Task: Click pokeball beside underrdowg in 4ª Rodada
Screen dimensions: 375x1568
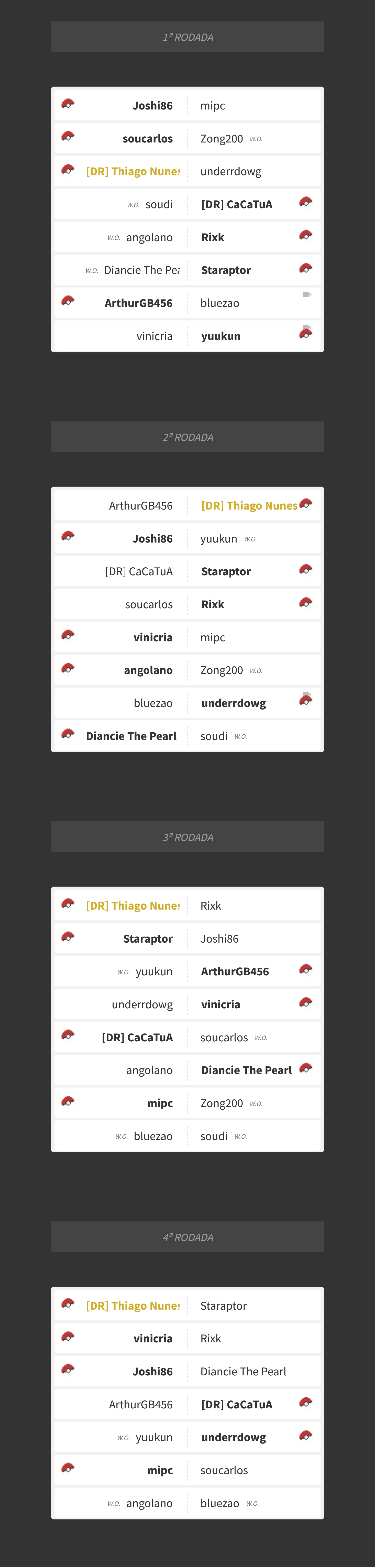Action: coord(306,1435)
